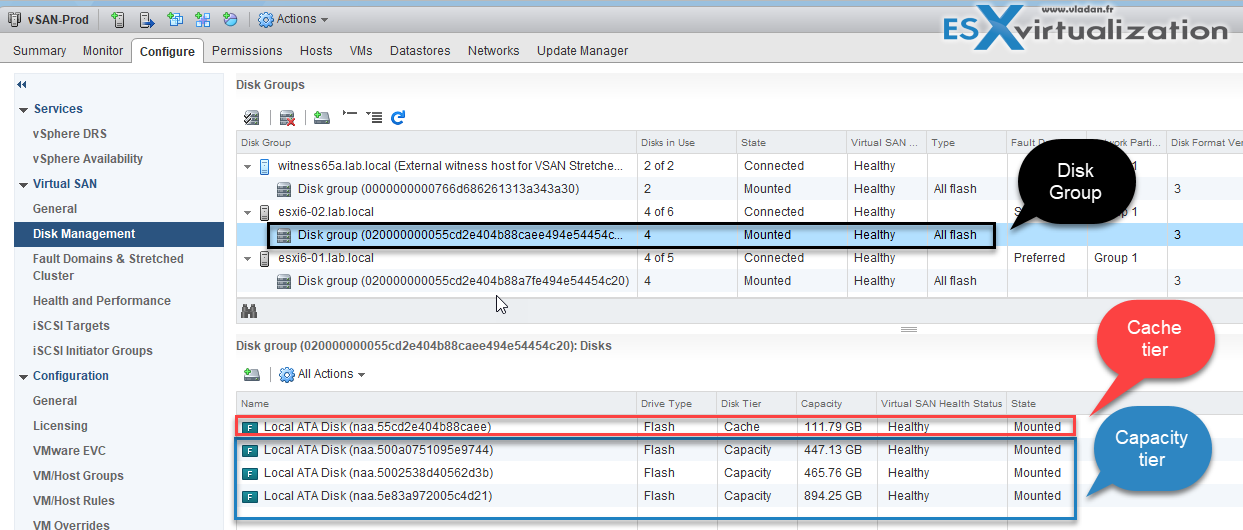The image size is (1243, 530).
Task: Sort by Disks in Use column
Action: click(687, 143)
